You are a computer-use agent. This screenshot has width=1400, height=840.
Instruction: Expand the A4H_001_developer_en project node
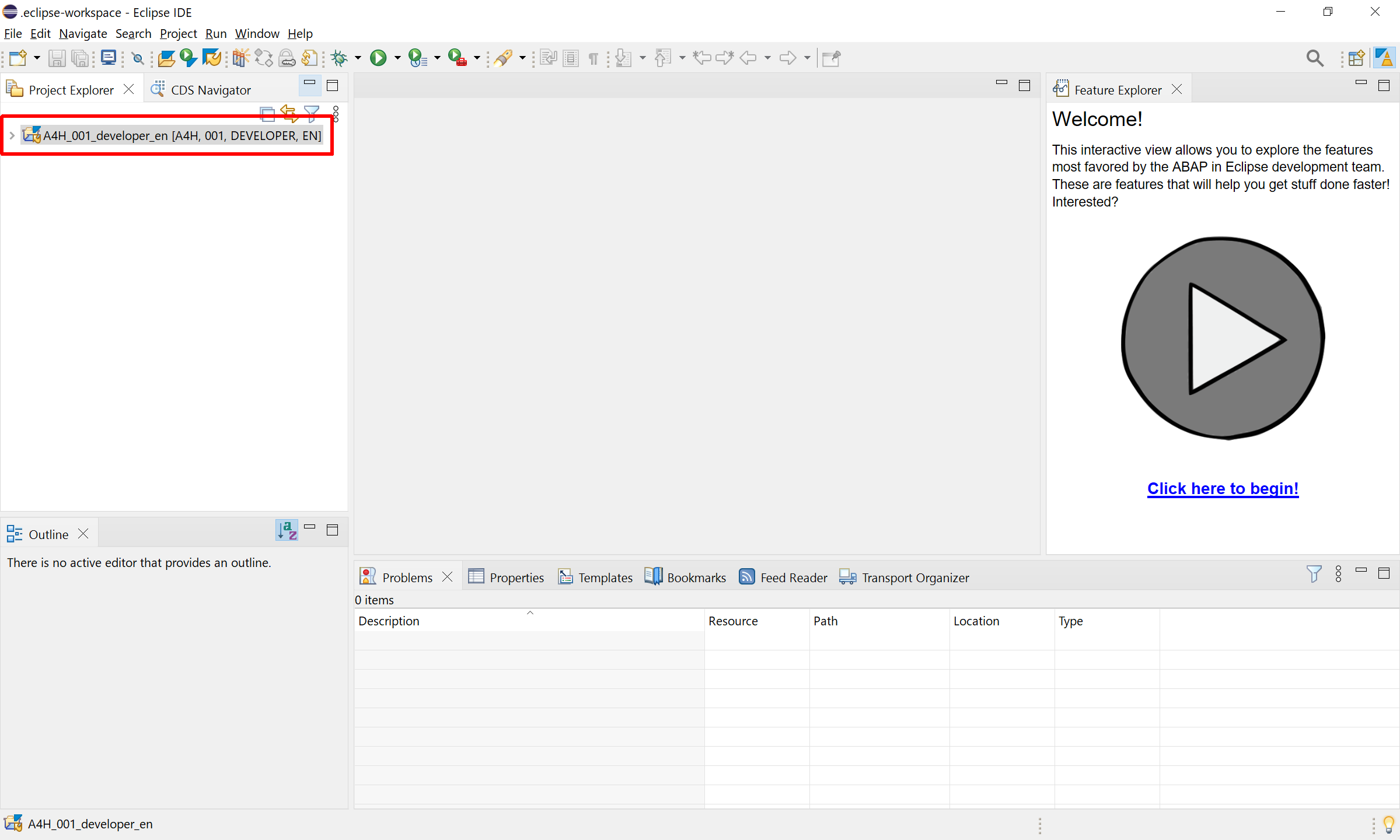[12, 135]
